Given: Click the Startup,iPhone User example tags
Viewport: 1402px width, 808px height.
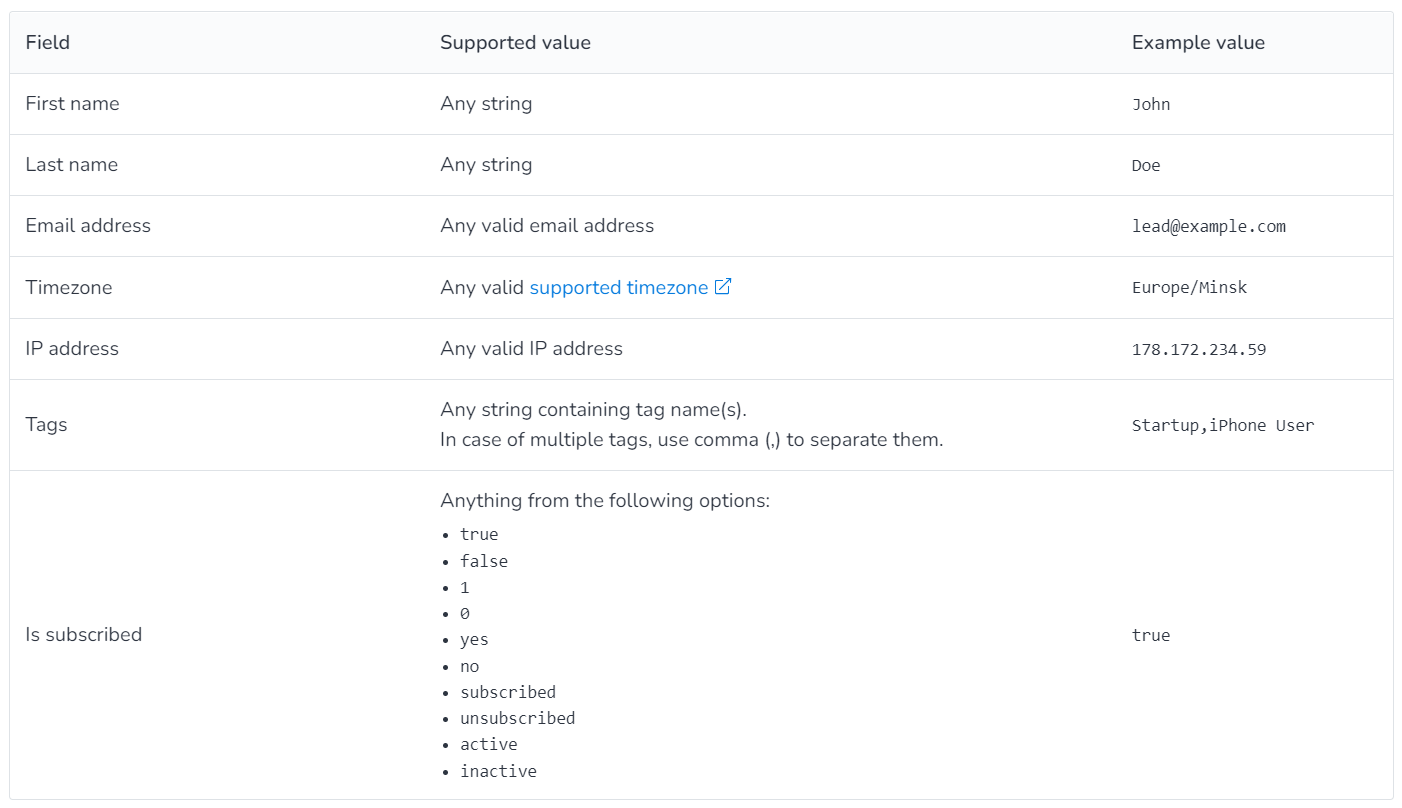Looking at the screenshot, I should 1222,426.
